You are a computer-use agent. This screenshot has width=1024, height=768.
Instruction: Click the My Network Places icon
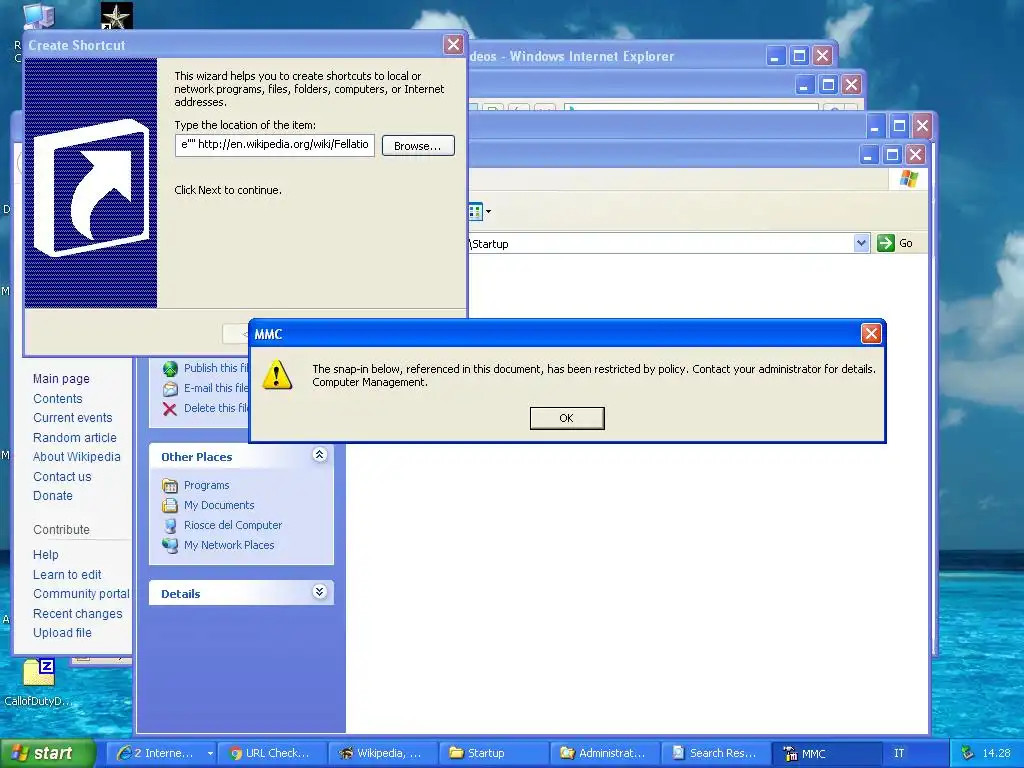(170, 545)
